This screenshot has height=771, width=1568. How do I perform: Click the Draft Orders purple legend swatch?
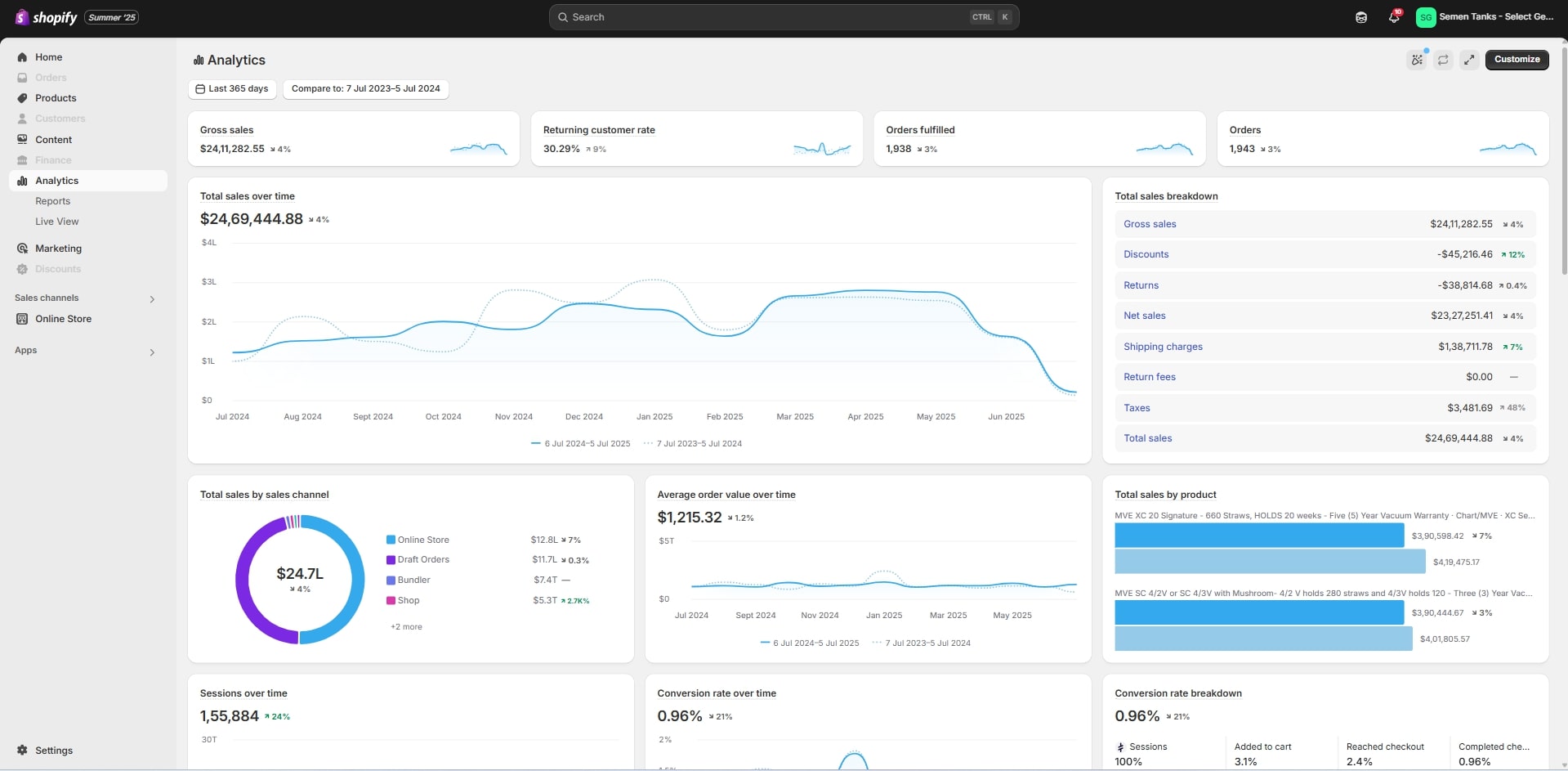pos(391,560)
